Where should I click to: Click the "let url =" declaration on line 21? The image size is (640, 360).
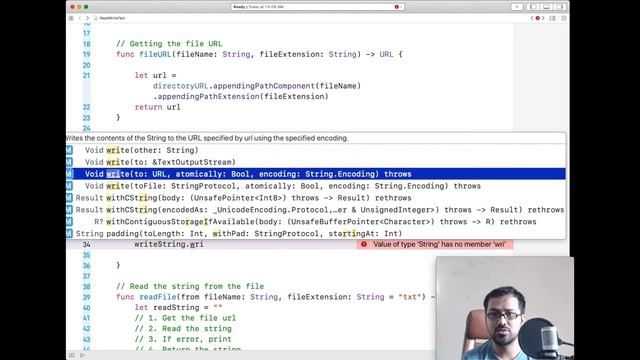pos(156,76)
